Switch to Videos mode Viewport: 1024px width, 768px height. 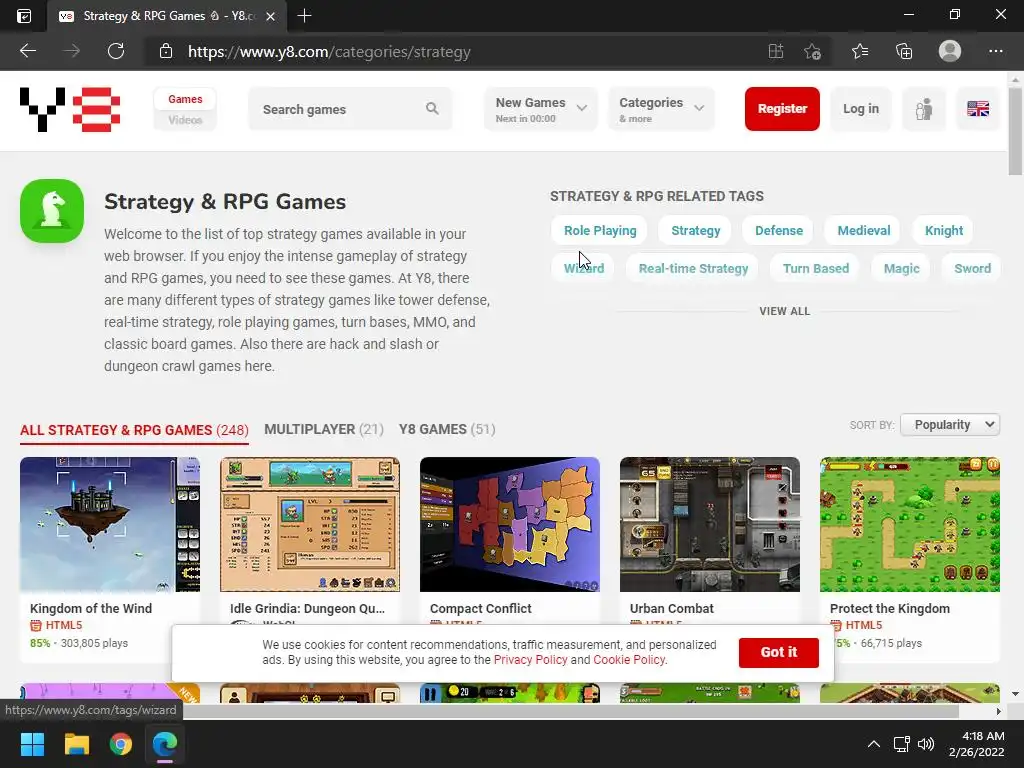tap(185, 120)
